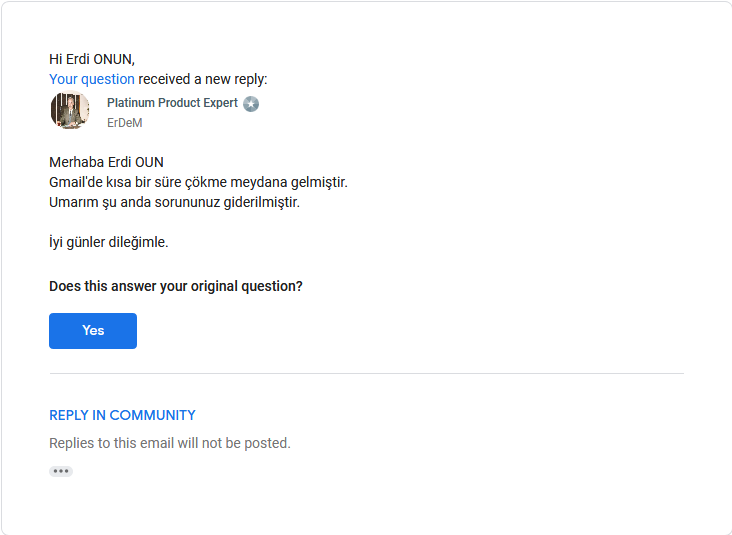Viewport: 732px width, 535px height.
Task: Click the horizontal divider below Yes button
Action: point(366,373)
